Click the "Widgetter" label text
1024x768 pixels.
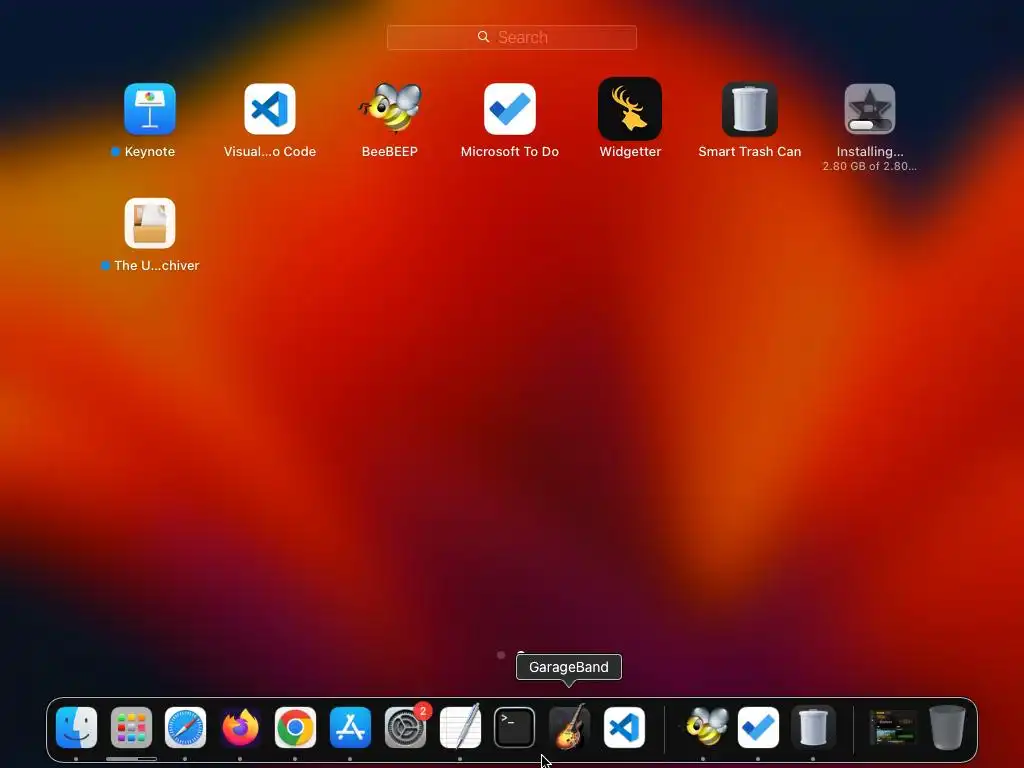tap(630, 152)
